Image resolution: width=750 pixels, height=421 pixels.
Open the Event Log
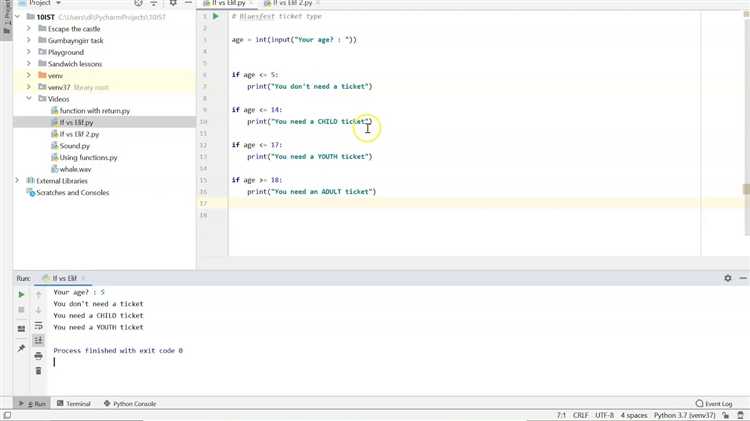point(714,404)
